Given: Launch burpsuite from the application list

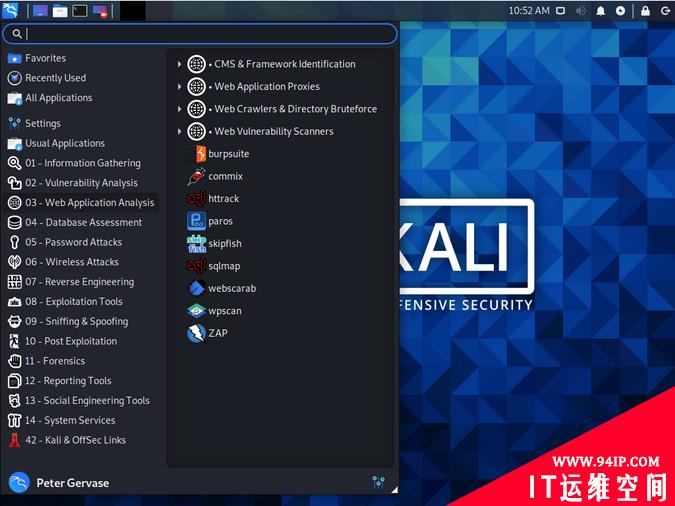Looking at the screenshot, I should [x=218, y=154].
